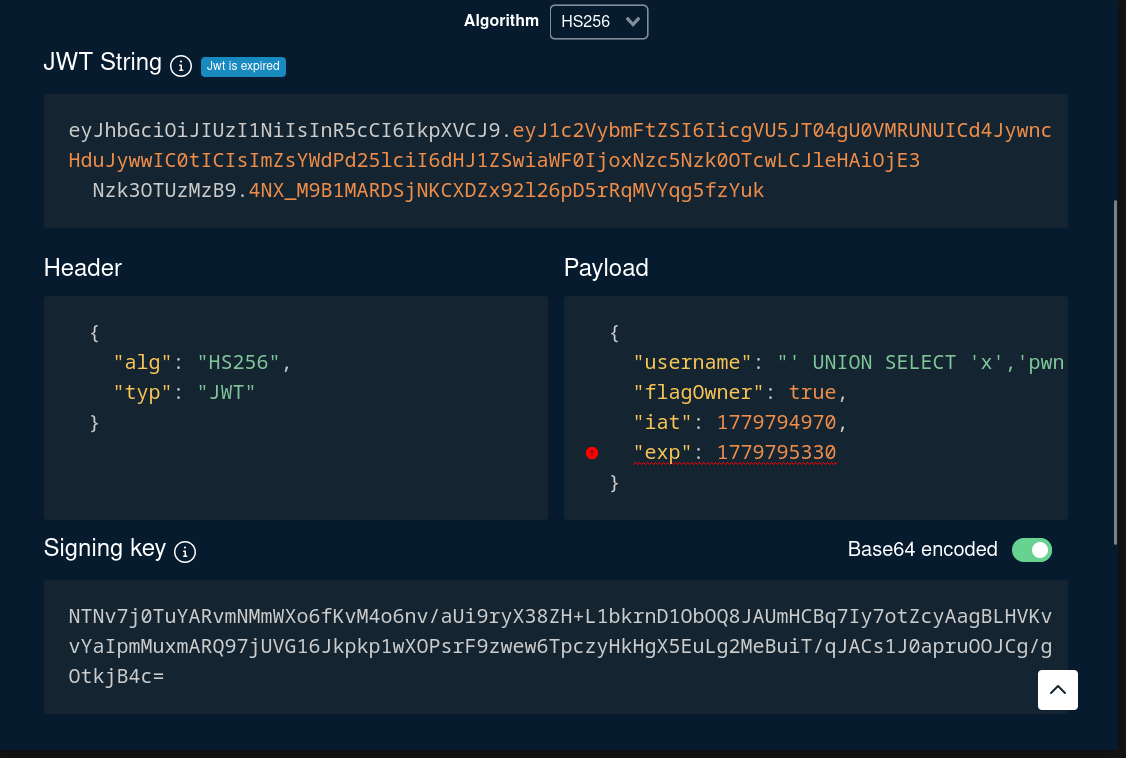Click the "alg": "HS256" header line
This screenshot has width=1126, height=758.
(202, 362)
